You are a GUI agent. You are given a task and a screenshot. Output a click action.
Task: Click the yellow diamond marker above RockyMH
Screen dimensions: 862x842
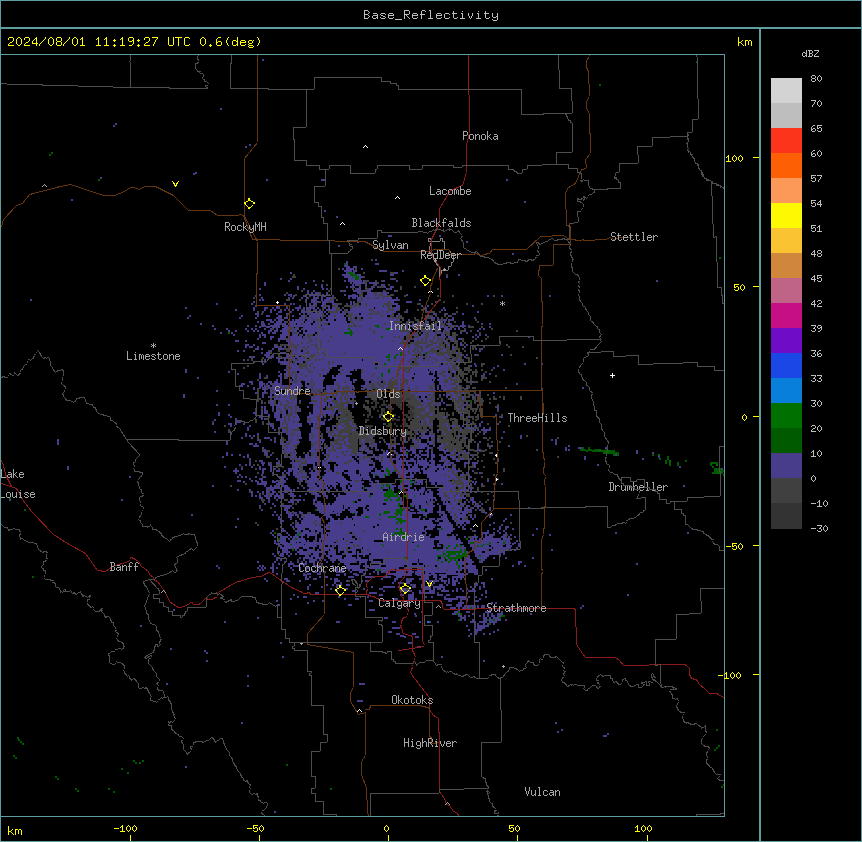[250, 204]
